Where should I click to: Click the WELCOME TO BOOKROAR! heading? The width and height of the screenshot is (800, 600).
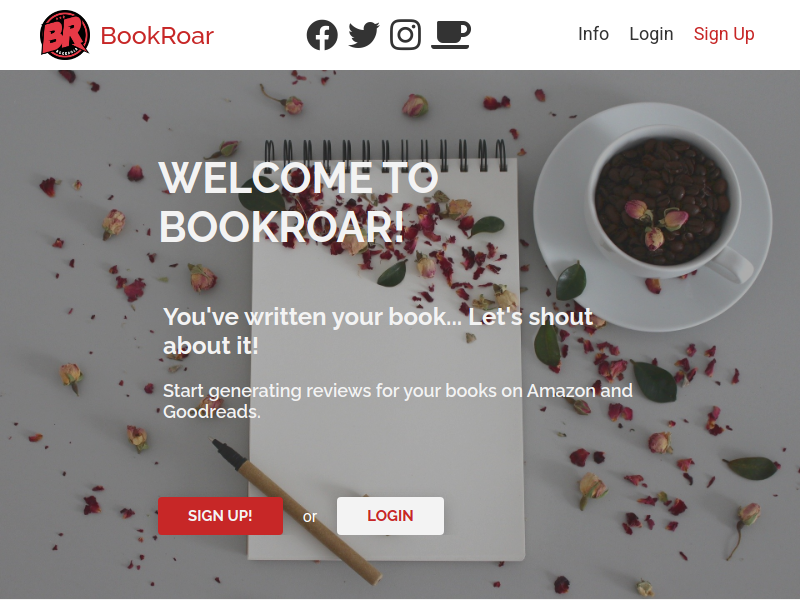(x=299, y=202)
